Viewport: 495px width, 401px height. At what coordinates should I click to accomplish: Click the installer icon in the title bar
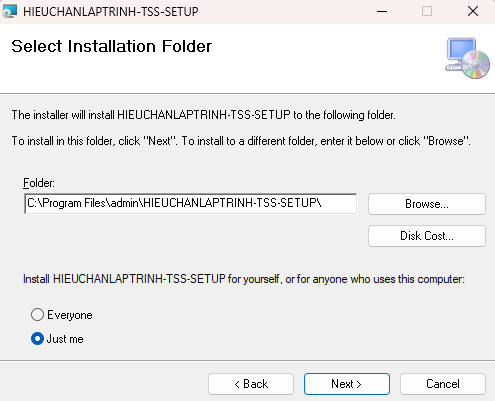click(x=9, y=11)
